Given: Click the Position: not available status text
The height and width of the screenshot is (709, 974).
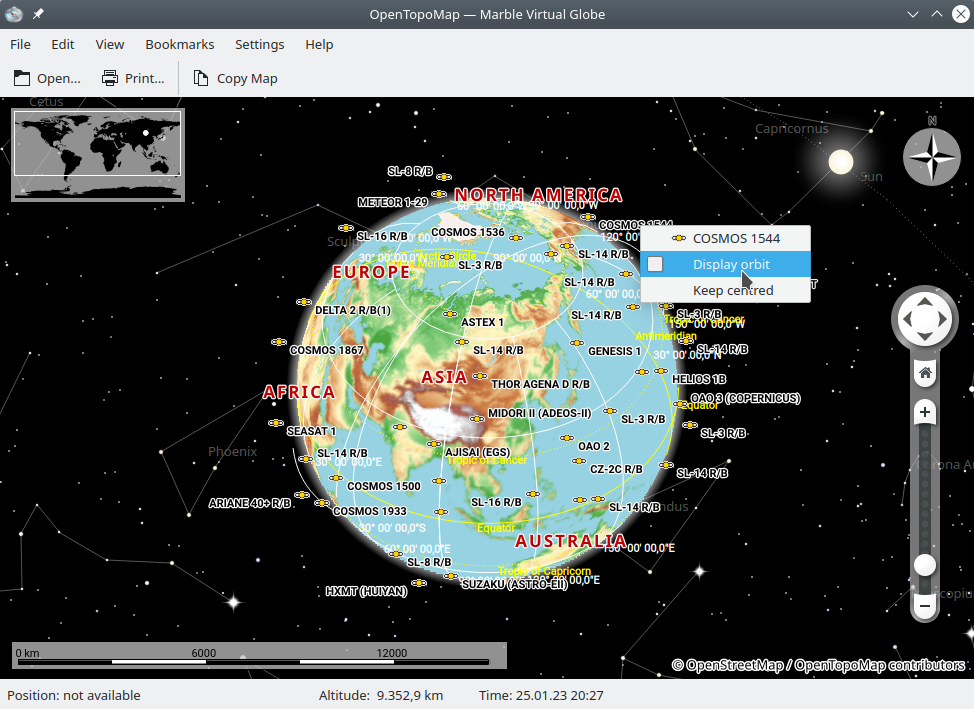Looking at the screenshot, I should 74,695.
